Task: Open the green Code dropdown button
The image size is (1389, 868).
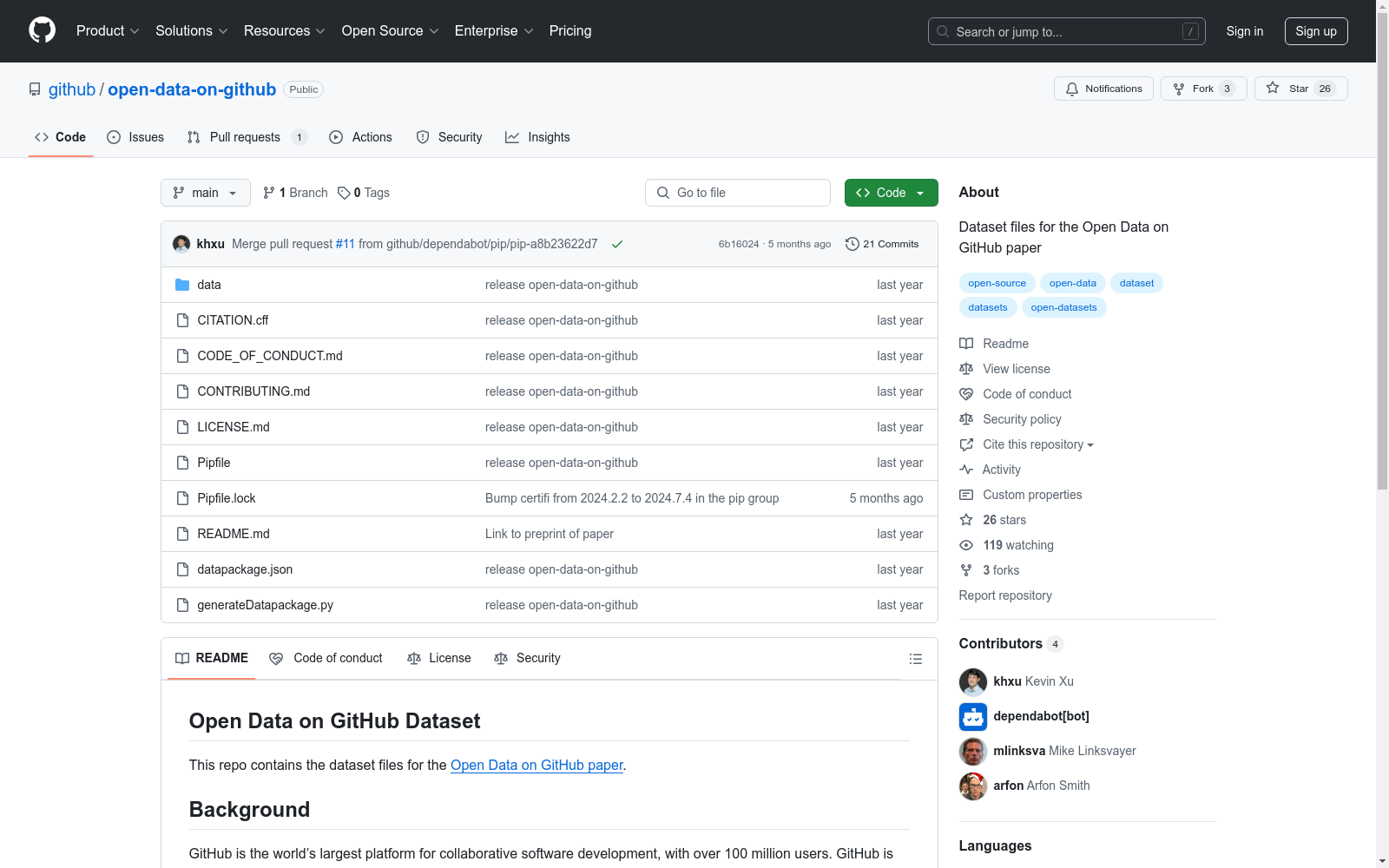Action: 891,193
